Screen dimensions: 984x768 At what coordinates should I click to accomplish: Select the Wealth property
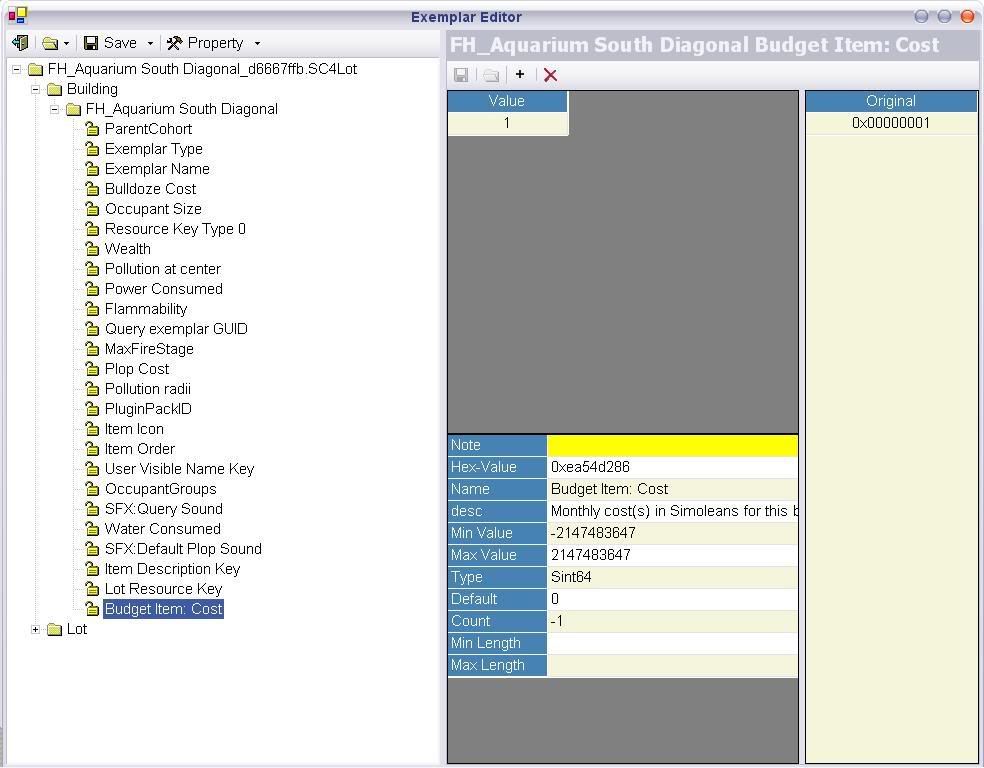127,249
